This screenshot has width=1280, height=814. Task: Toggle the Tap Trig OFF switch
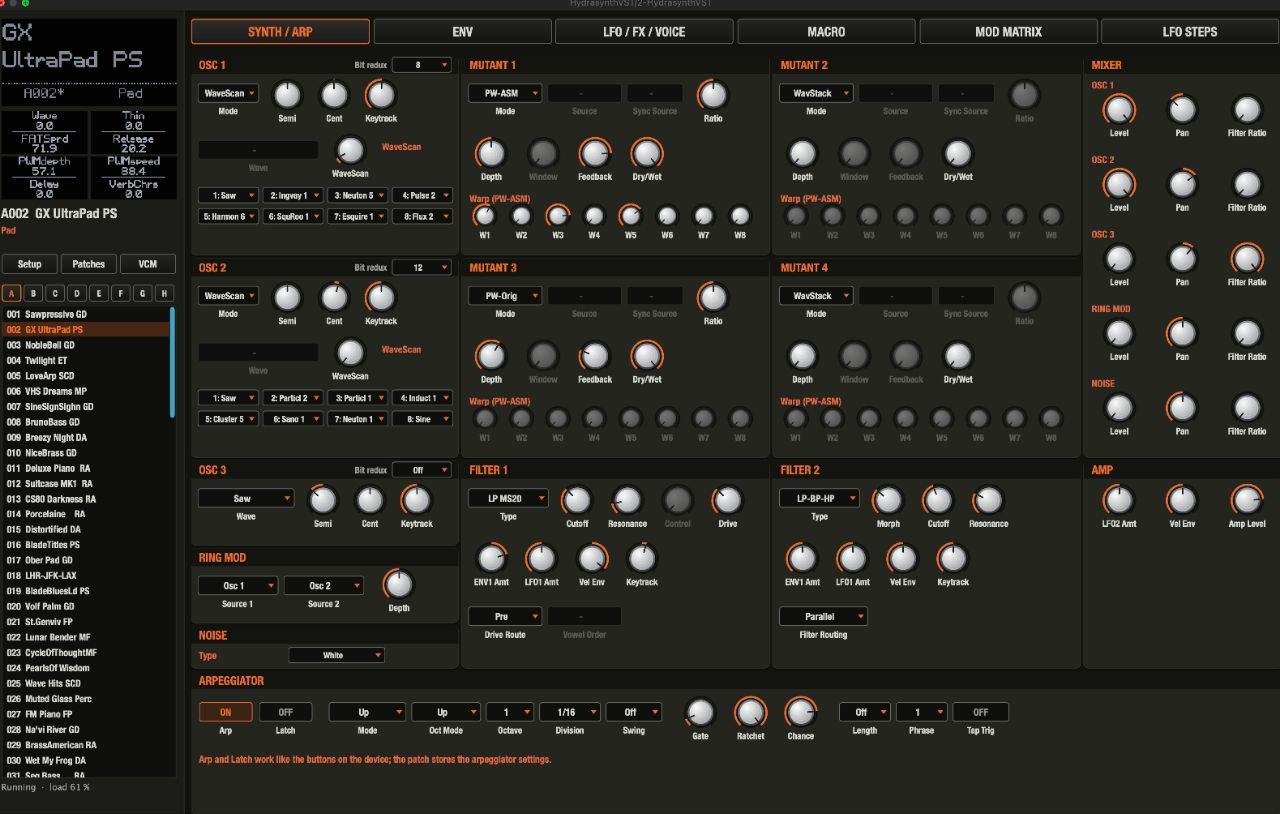(x=980, y=712)
